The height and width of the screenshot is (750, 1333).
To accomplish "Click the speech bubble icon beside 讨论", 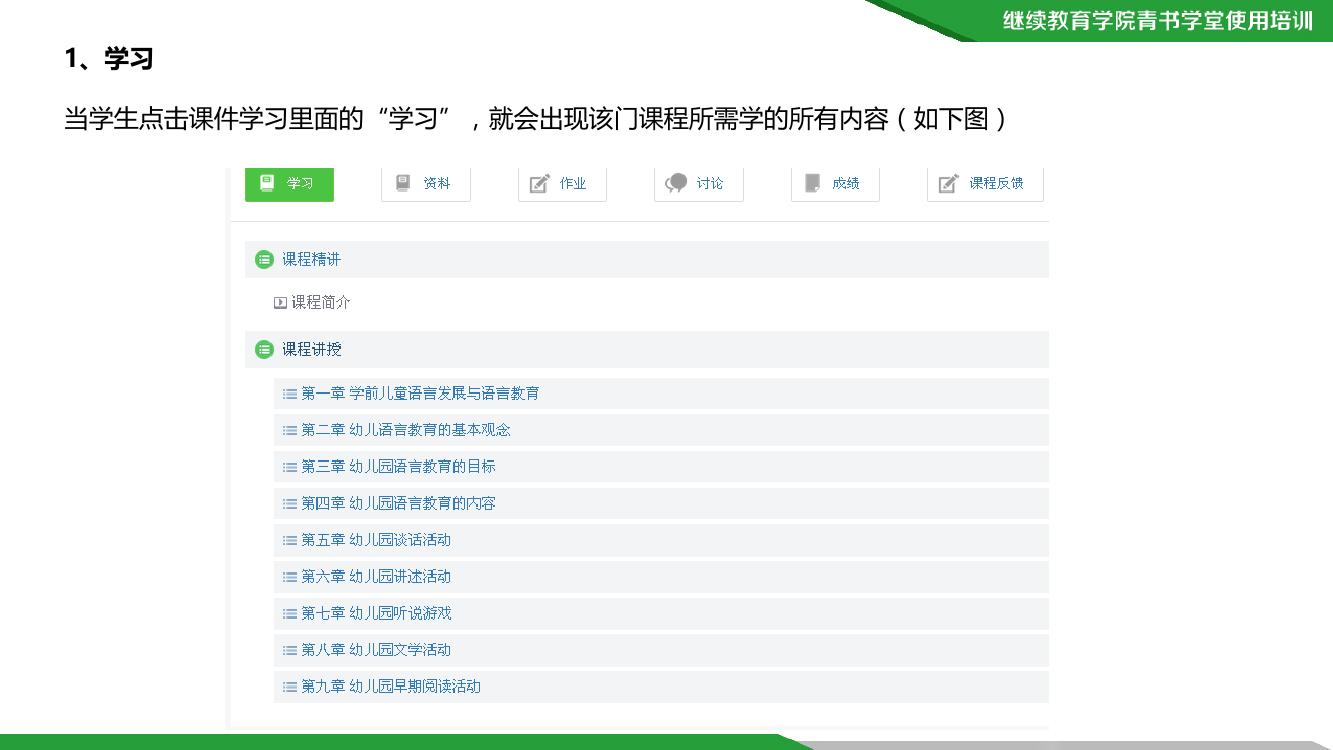I will pyautogui.click(x=677, y=183).
